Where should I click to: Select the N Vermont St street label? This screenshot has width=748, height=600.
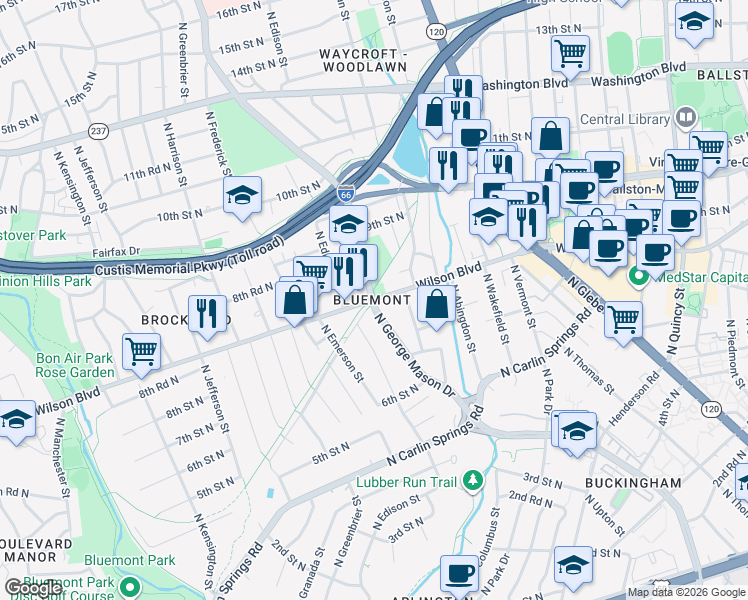pos(523,297)
